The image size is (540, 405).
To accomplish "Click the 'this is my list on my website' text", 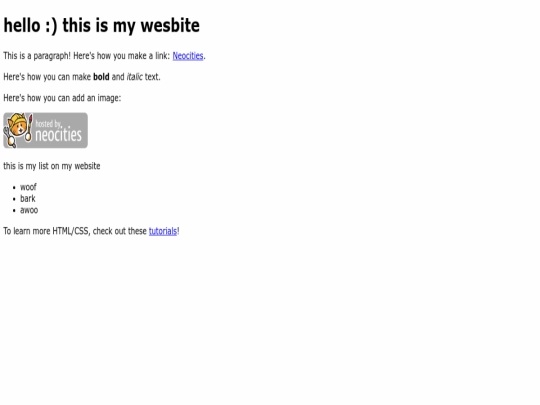I will (52, 166).
